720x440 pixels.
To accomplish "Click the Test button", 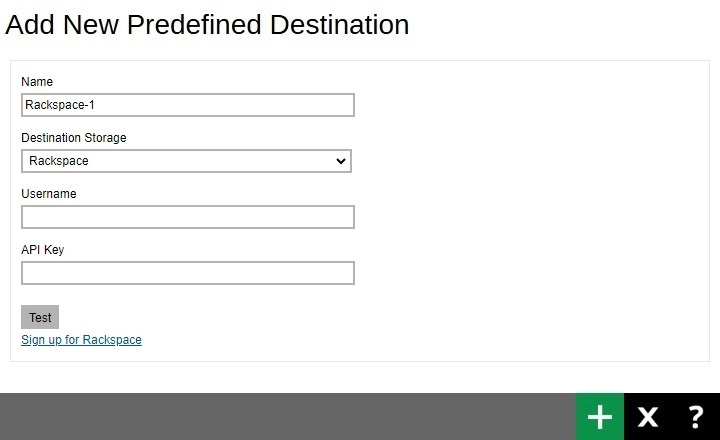I will [x=40, y=318].
